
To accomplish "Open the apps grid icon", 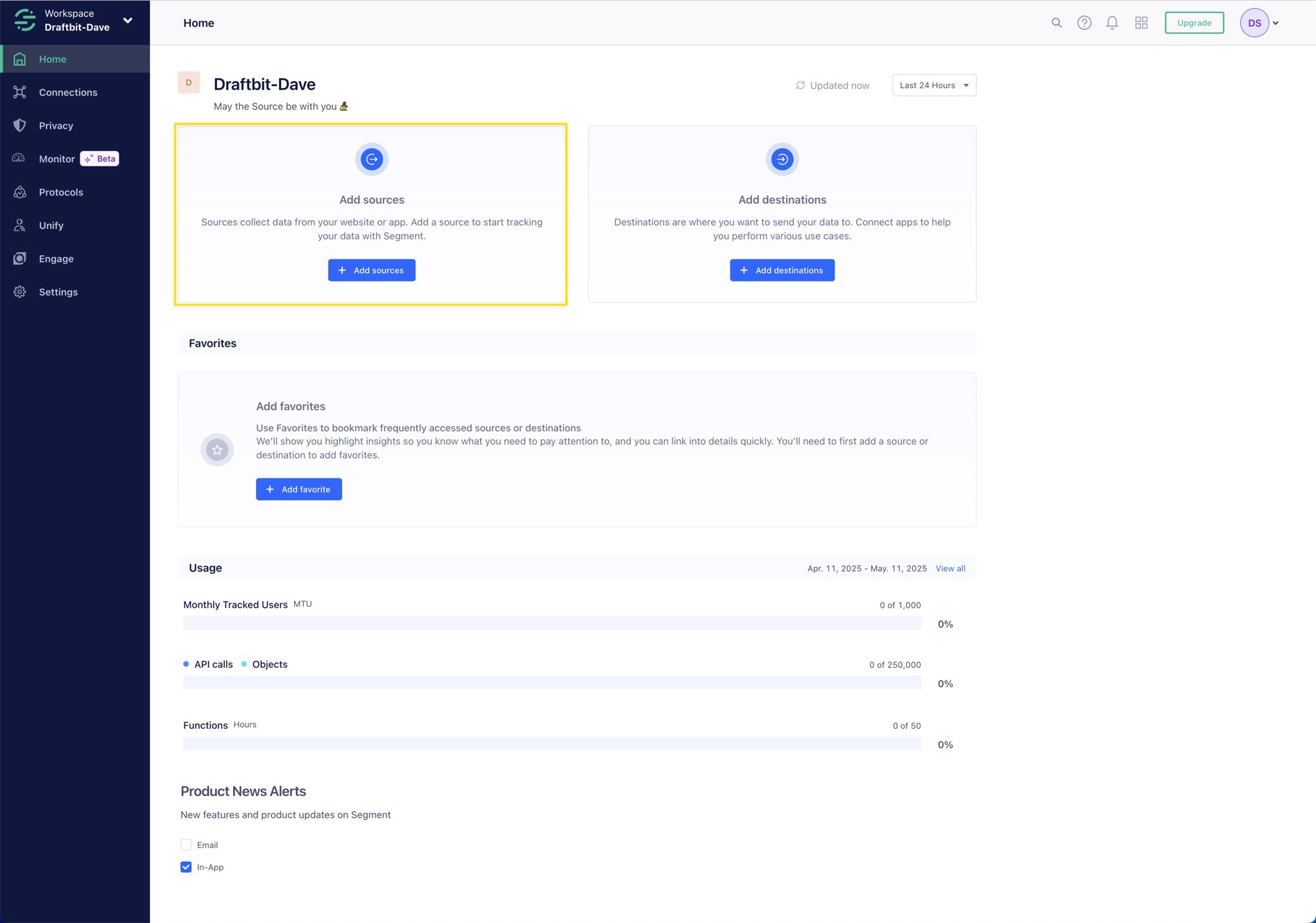I will pyautogui.click(x=1141, y=23).
